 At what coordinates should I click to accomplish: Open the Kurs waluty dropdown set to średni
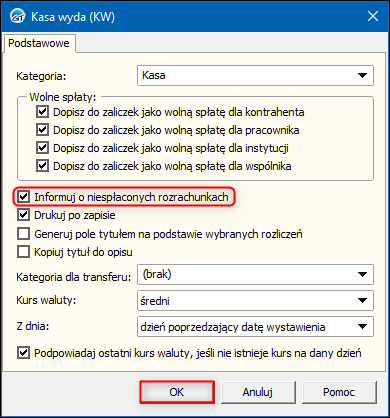pyautogui.click(x=255, y=301)
